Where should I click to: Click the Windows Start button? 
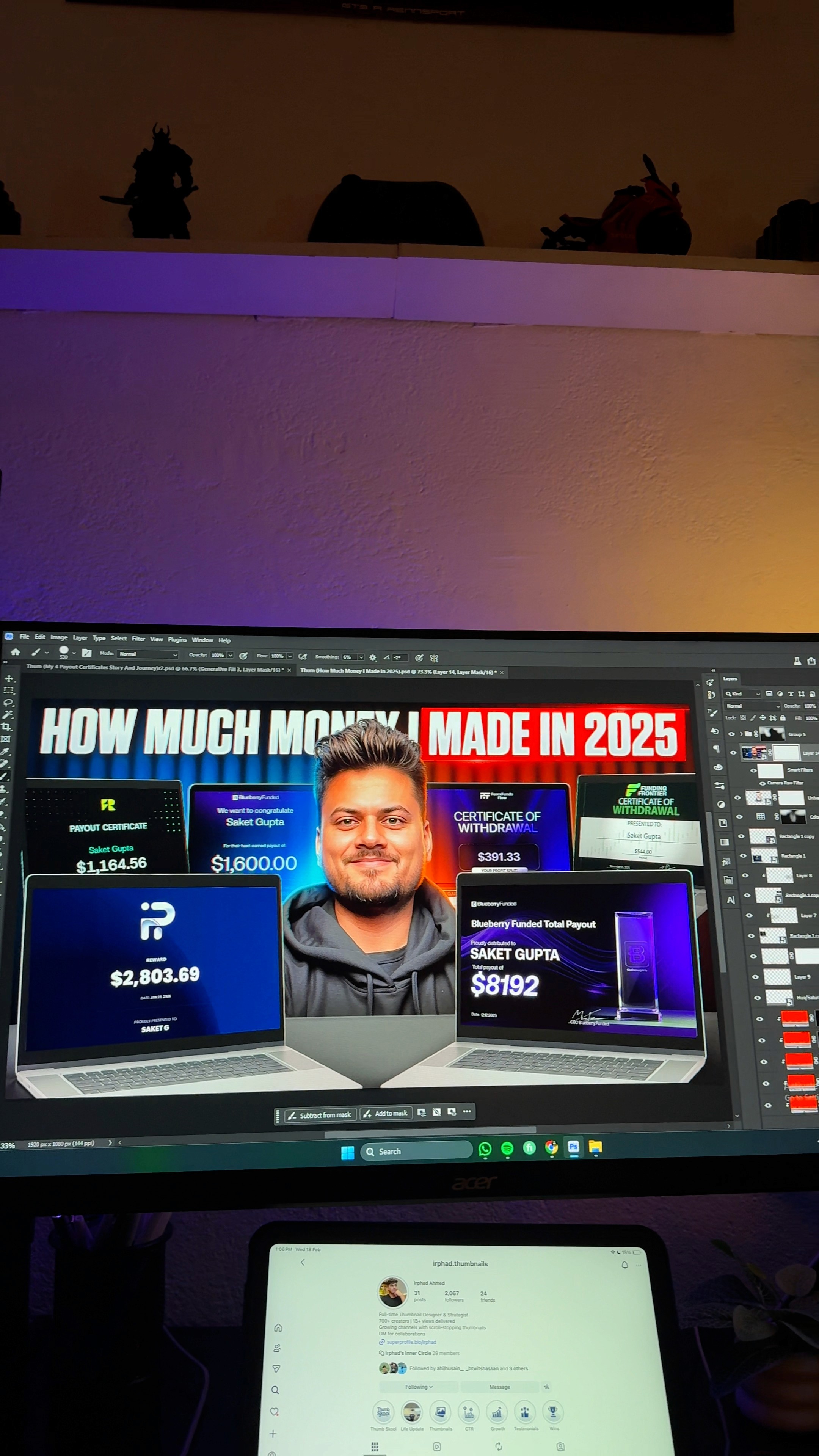[x=348, y=1153]
